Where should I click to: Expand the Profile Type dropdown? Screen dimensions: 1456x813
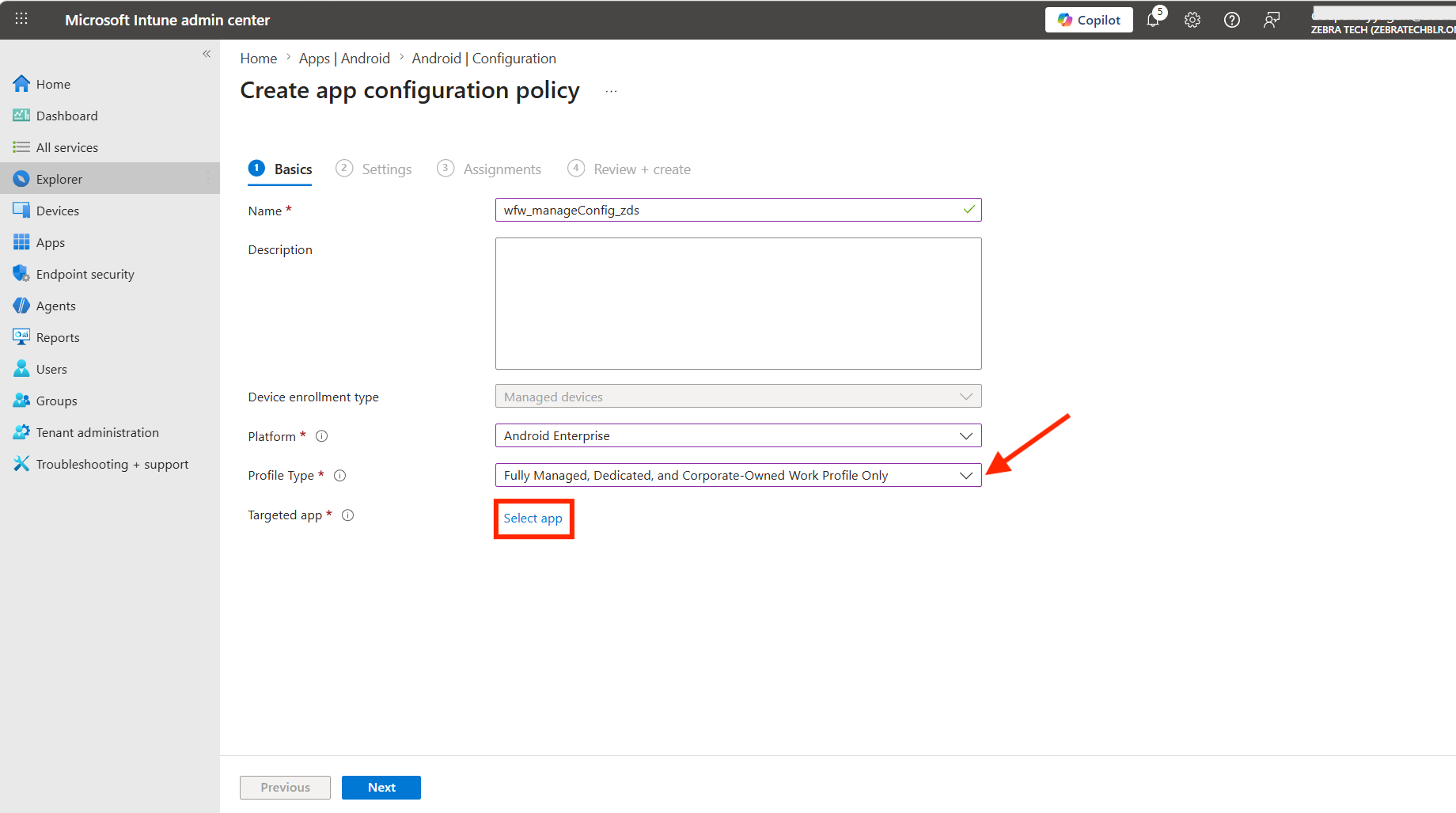click(x=738, y=475)
